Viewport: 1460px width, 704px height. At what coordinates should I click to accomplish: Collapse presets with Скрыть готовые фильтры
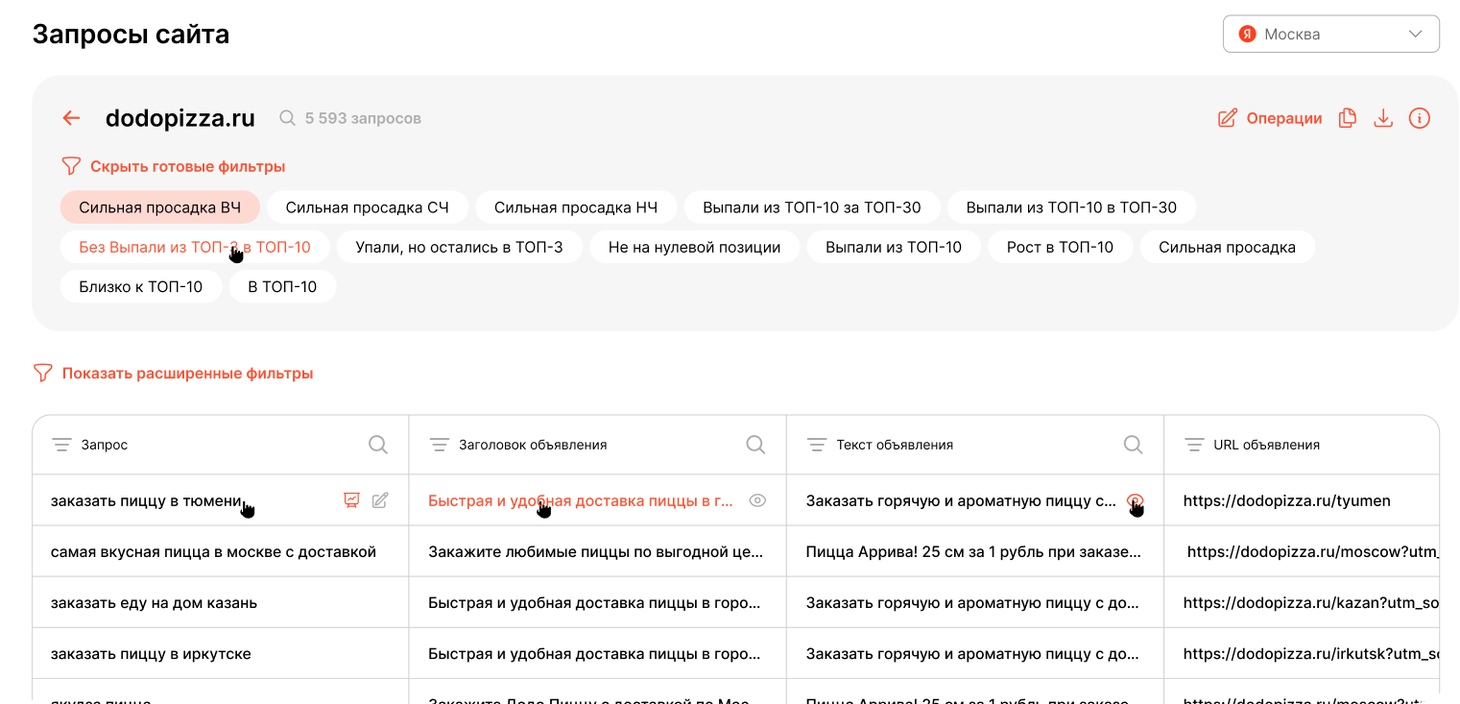(x=188, y=166)
